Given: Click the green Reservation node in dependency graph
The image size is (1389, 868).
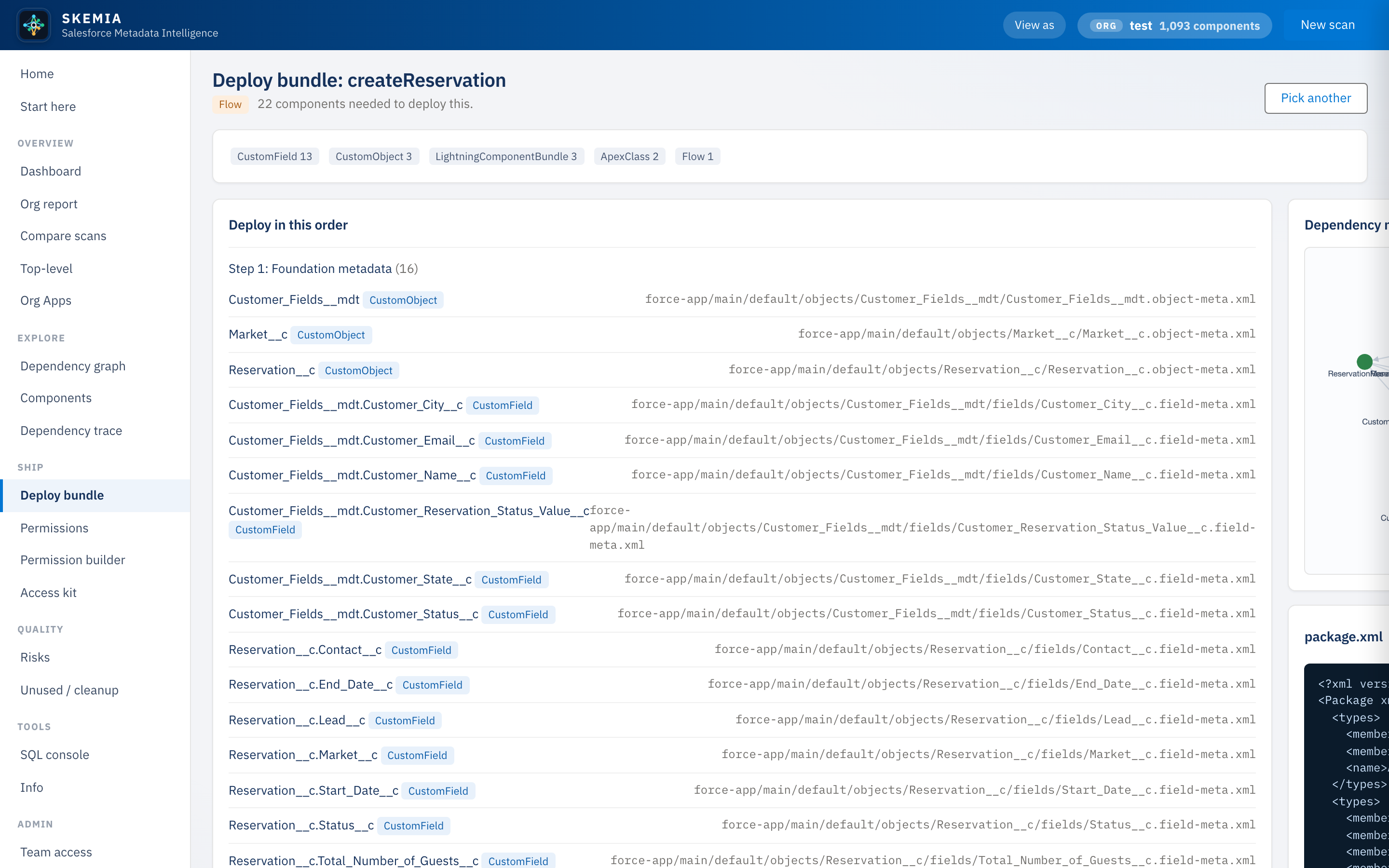Looking at the screenshot, I should click(x=1364, y=362).
